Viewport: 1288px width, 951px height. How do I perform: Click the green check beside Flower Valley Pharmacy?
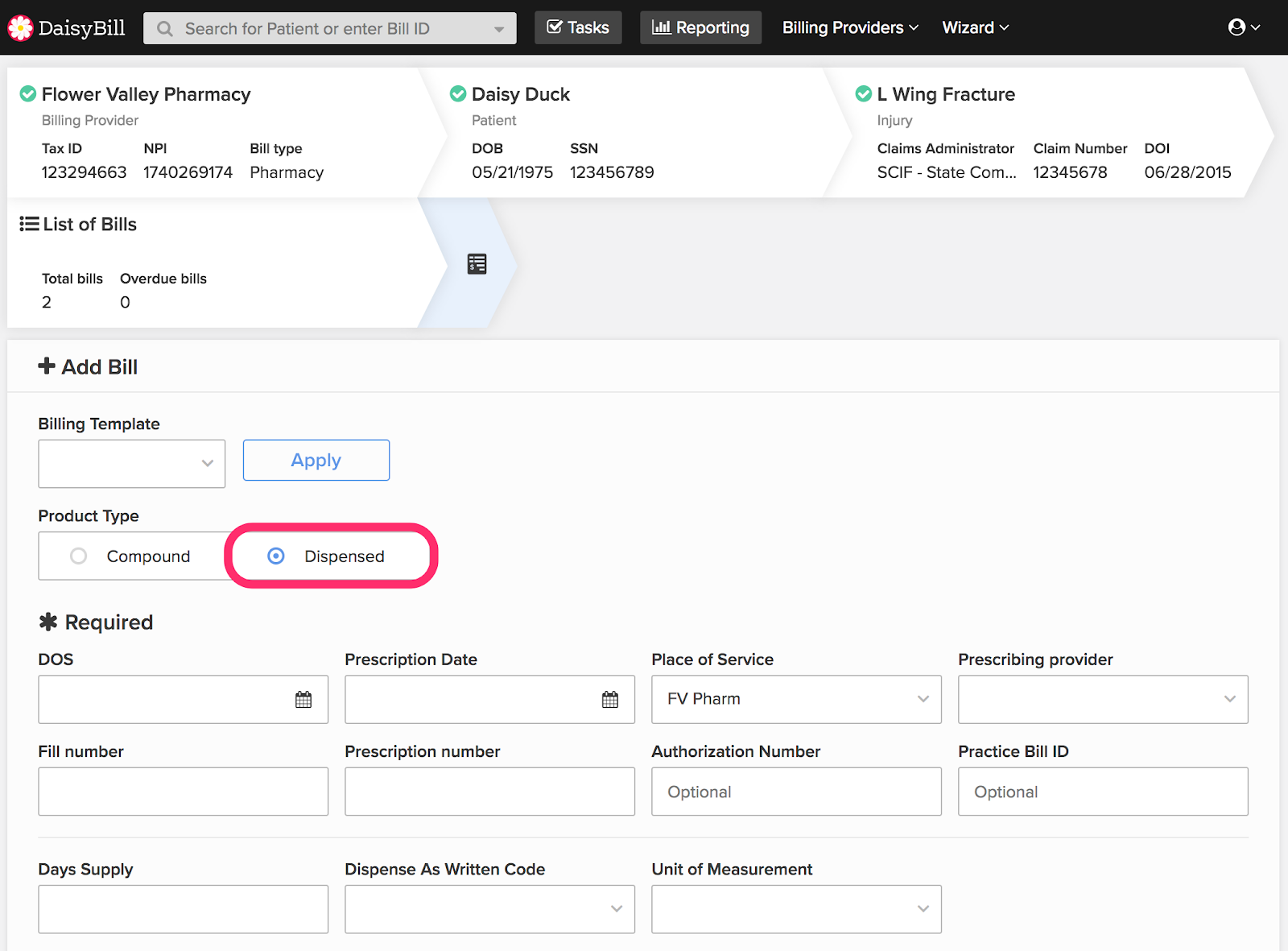28,94
